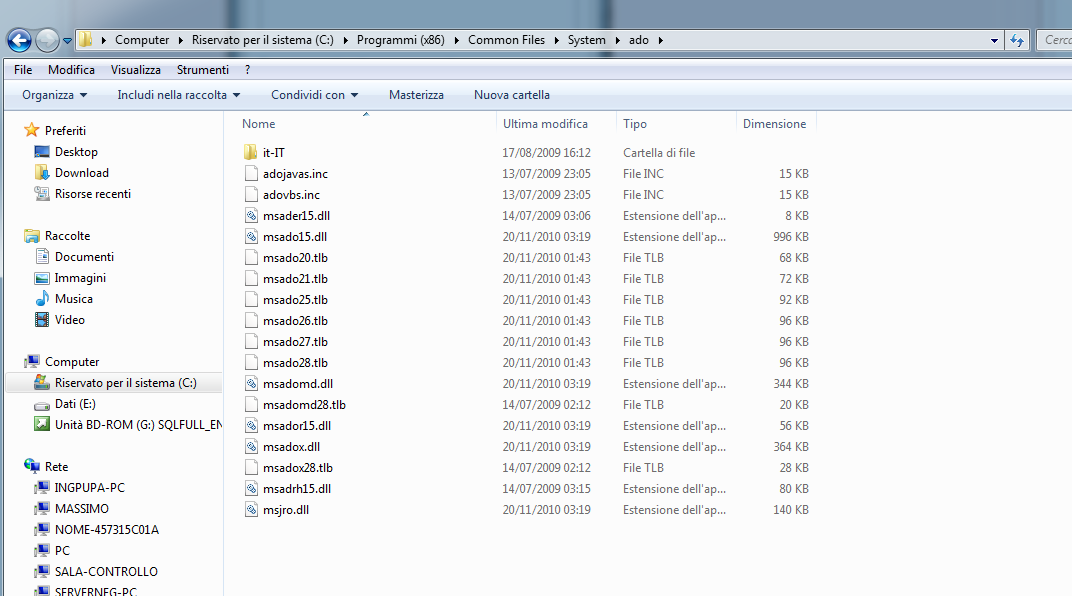Open the Visualizza menu
The width and height of the screenshot is (1072, 596).
(x=135, y=70)
